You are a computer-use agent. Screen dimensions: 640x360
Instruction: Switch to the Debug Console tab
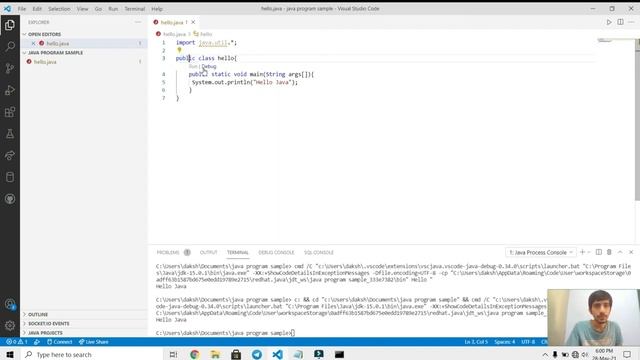point(276,252)
